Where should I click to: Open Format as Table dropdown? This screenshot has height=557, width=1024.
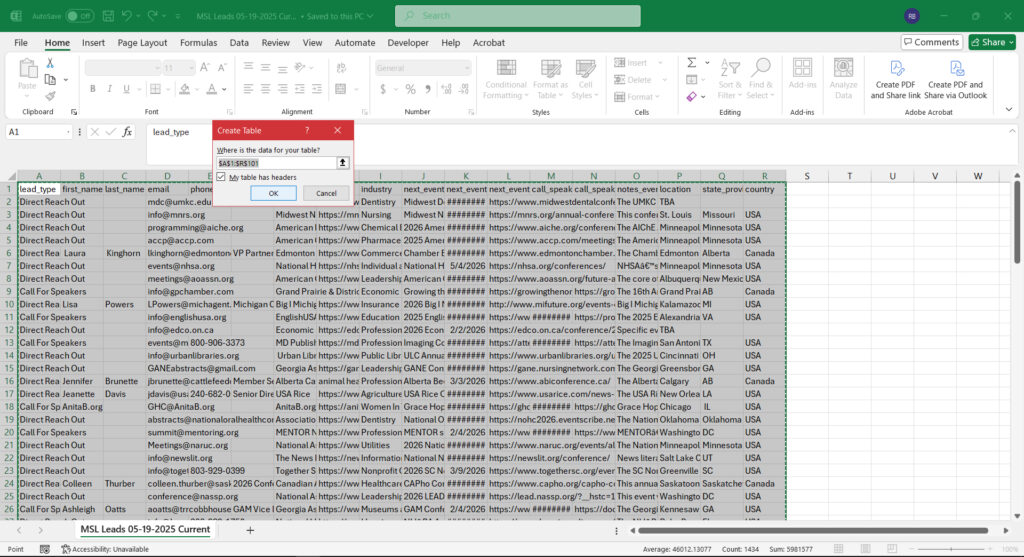point(550,79)
